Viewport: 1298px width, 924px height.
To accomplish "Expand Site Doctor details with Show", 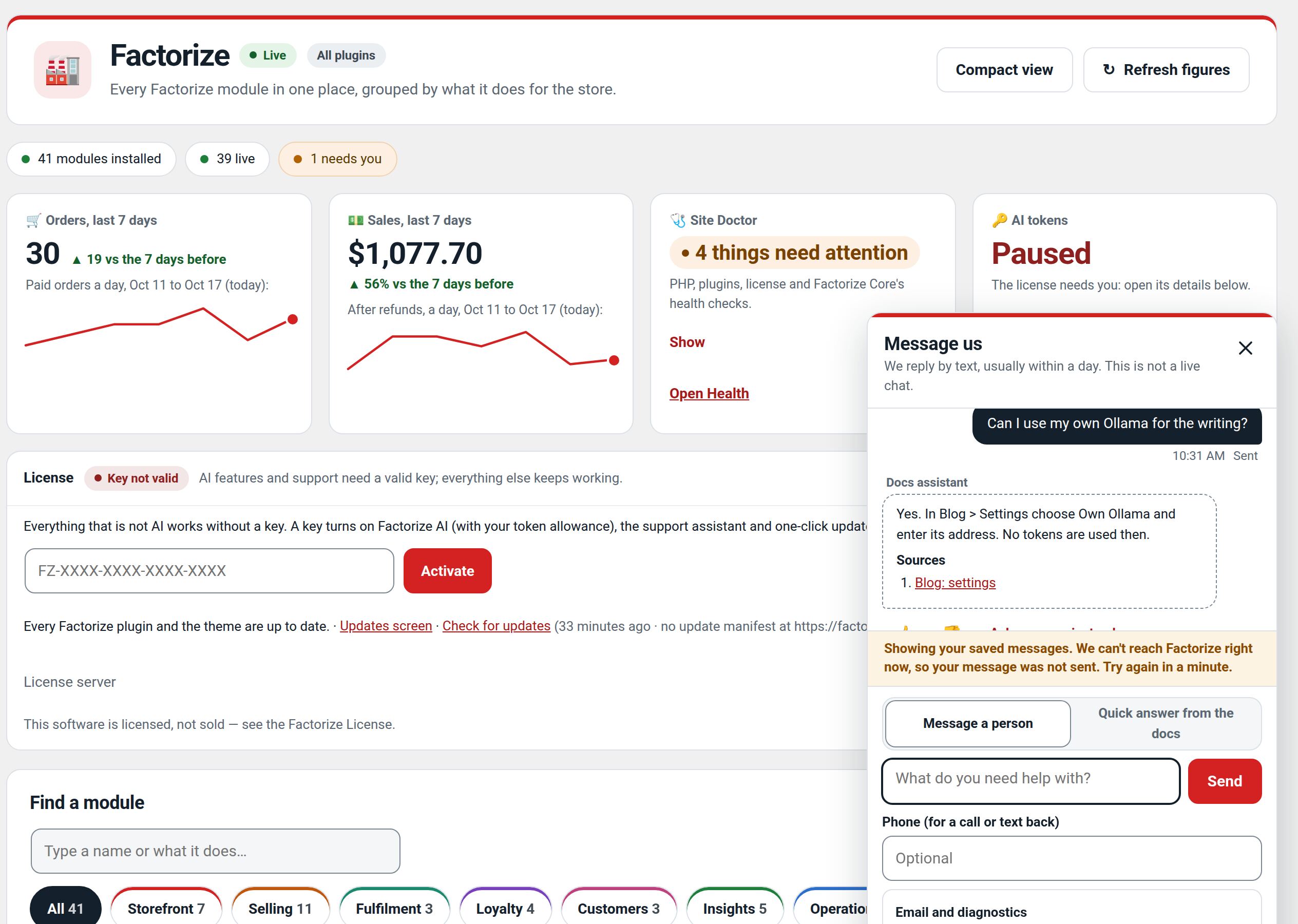I will coord(687,342).
